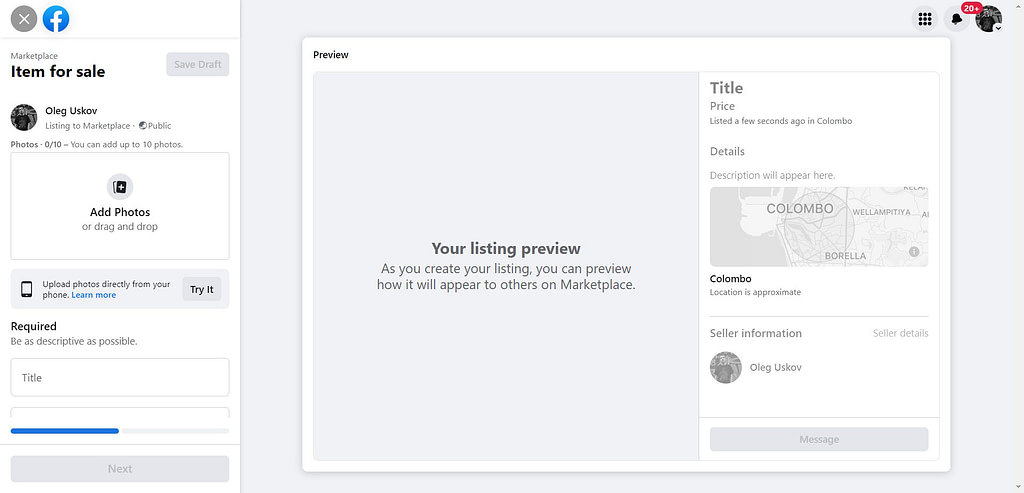Viewport: 1024px width, 493px height.
Task: Click the 'Description will appear here.' text
Action: [773, 176]
